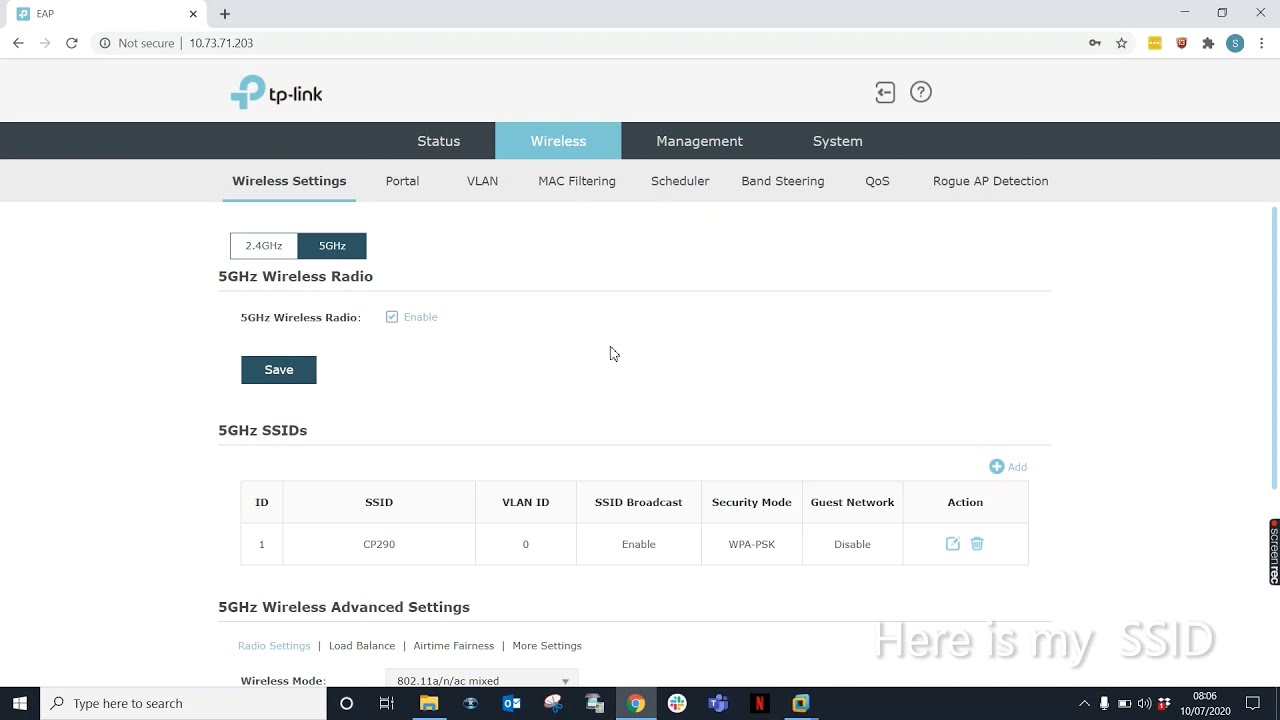Open the System main tab

pyautogui.click(x=837, y=141)
